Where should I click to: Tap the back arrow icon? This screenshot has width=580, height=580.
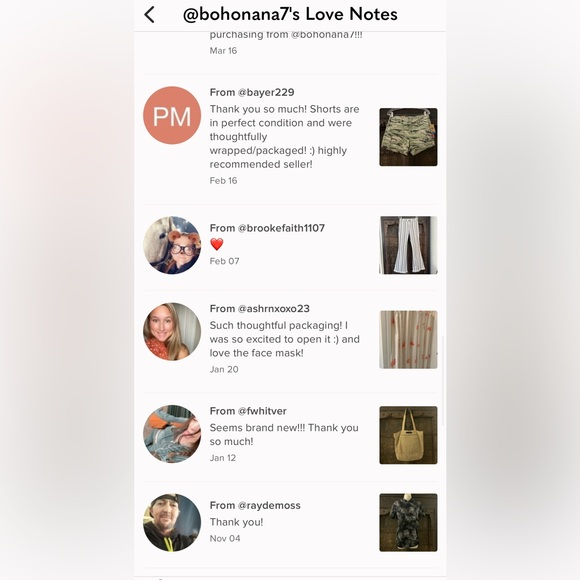coord(149,15)
